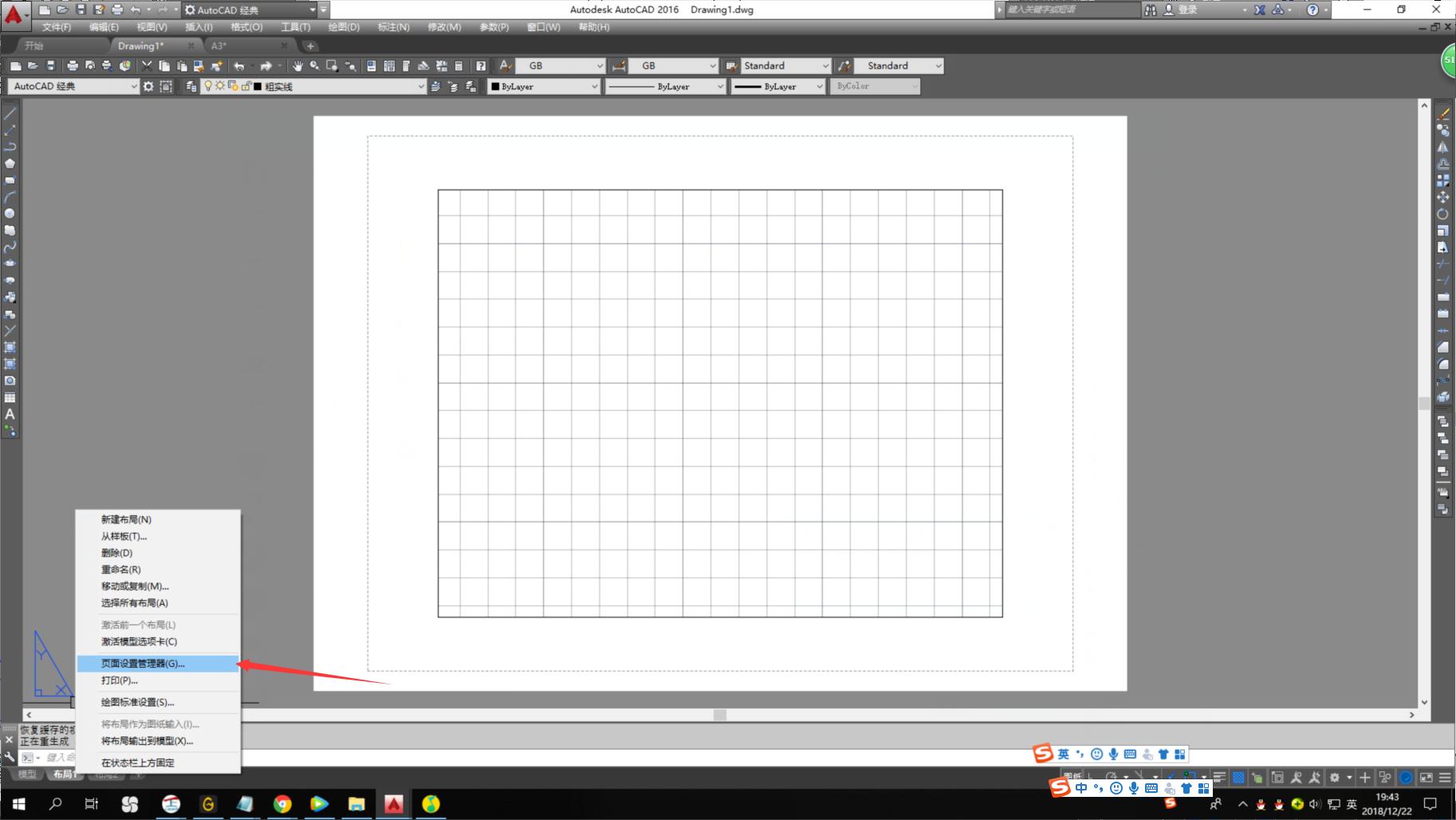This screenshot has height=820, width=1456.
Task: Click the Help question mark in Standard toolbar
Action: (x=481, y=65)
